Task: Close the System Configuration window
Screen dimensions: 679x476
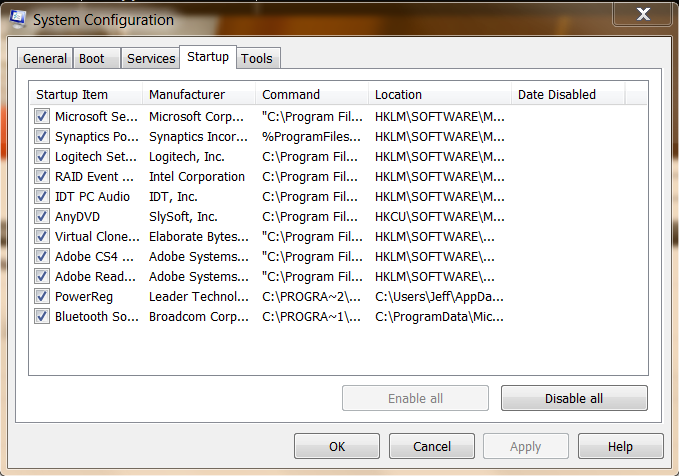Action: point(643,14)
